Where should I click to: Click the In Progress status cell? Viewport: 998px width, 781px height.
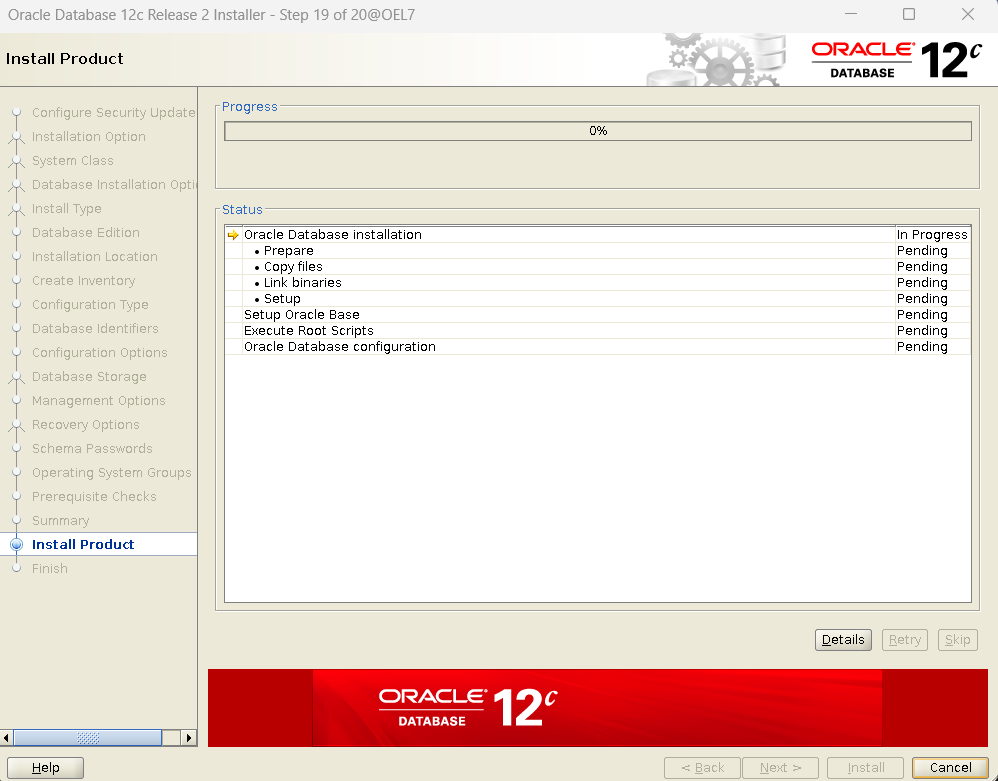coord(932,234)
